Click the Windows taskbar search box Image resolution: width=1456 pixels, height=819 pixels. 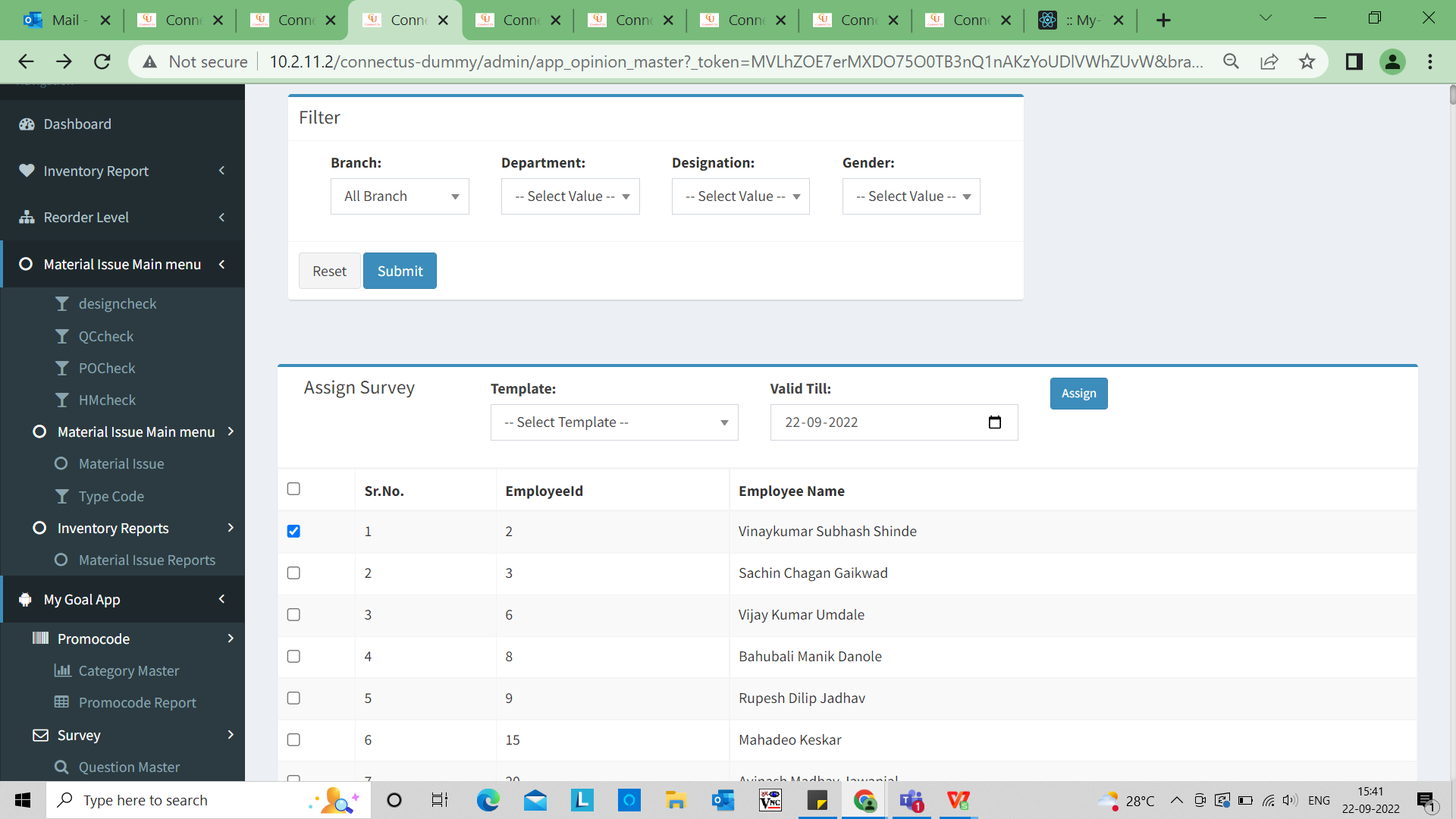click(209, 800)
